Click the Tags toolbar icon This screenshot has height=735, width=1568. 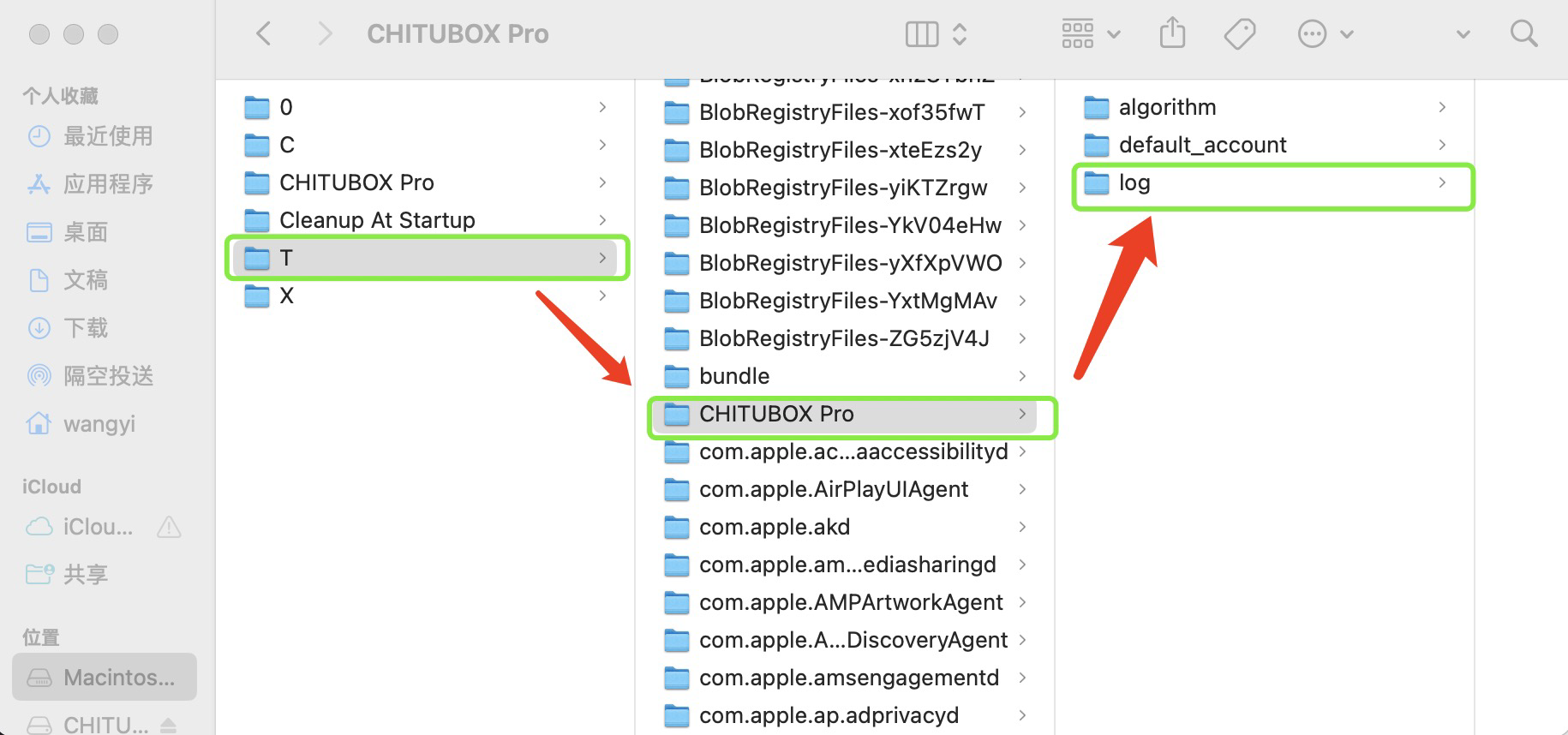1240,34
